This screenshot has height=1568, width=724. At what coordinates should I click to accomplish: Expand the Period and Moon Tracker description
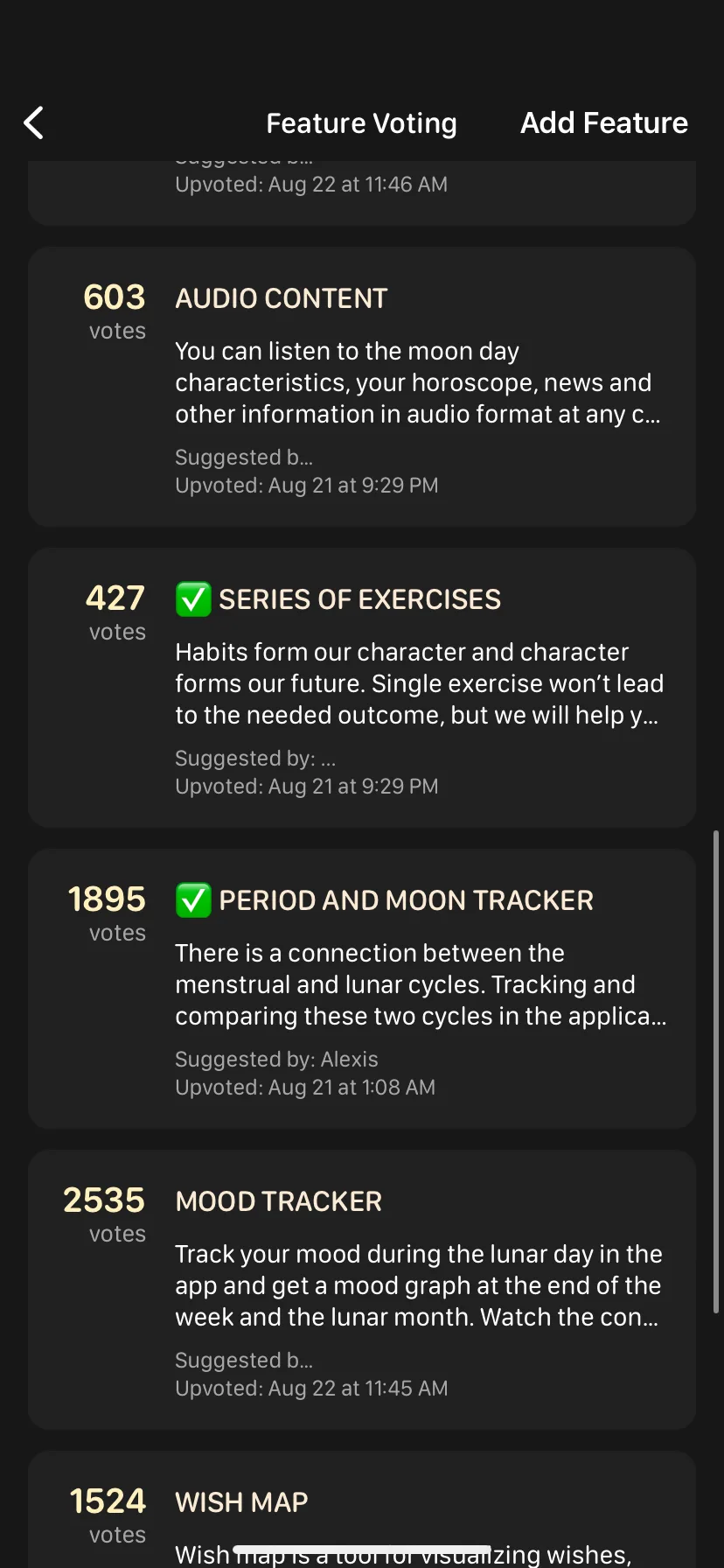coord(420,984)
